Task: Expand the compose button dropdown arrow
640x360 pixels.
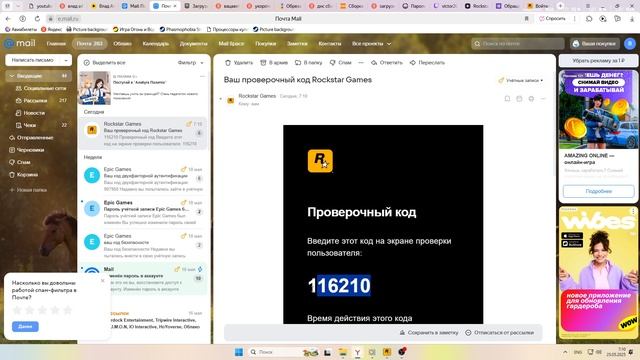Action: (x=66, y=60)
